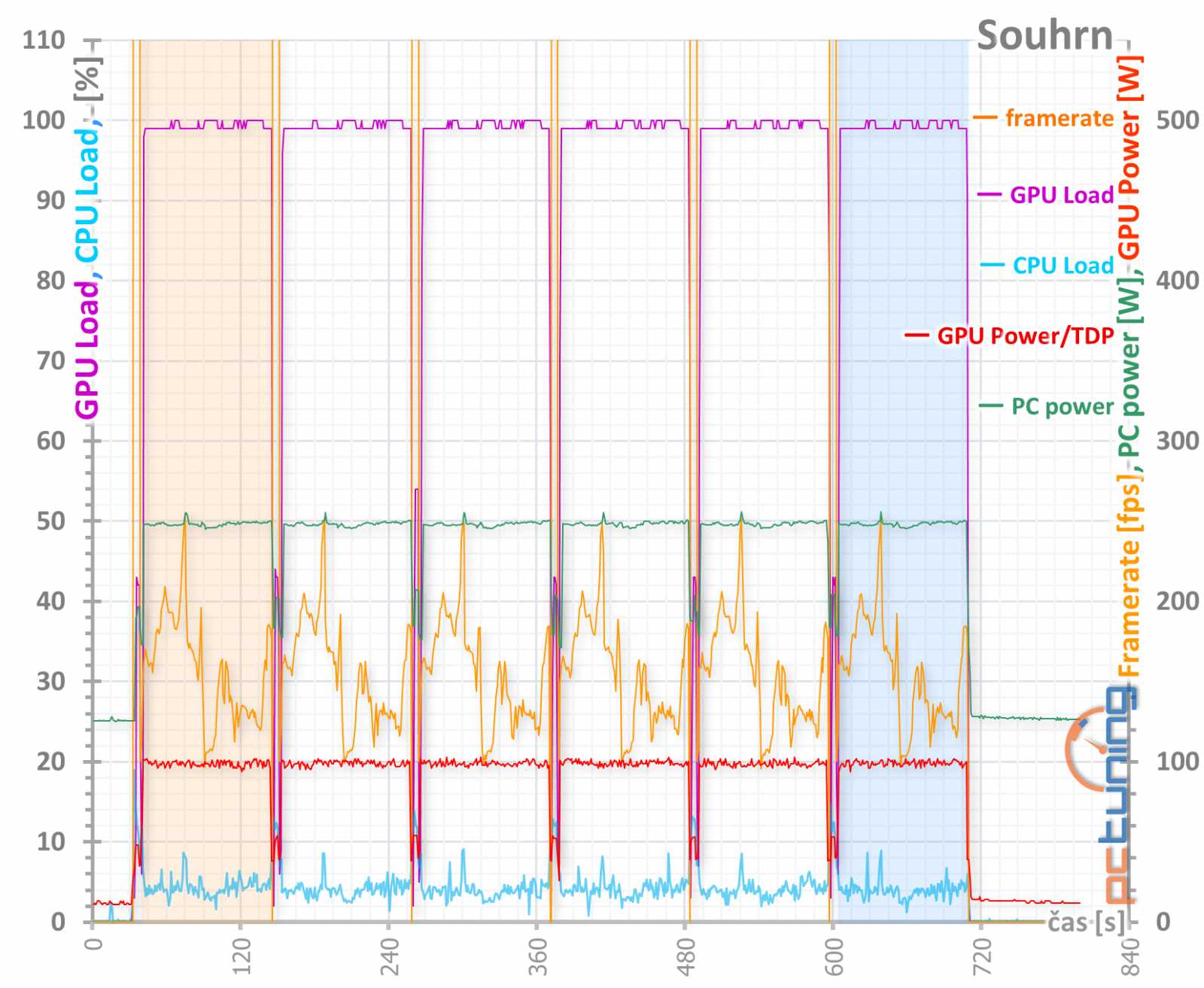Click the left axis value 50
Screen dimensions: 1204x988
[51, 521]
